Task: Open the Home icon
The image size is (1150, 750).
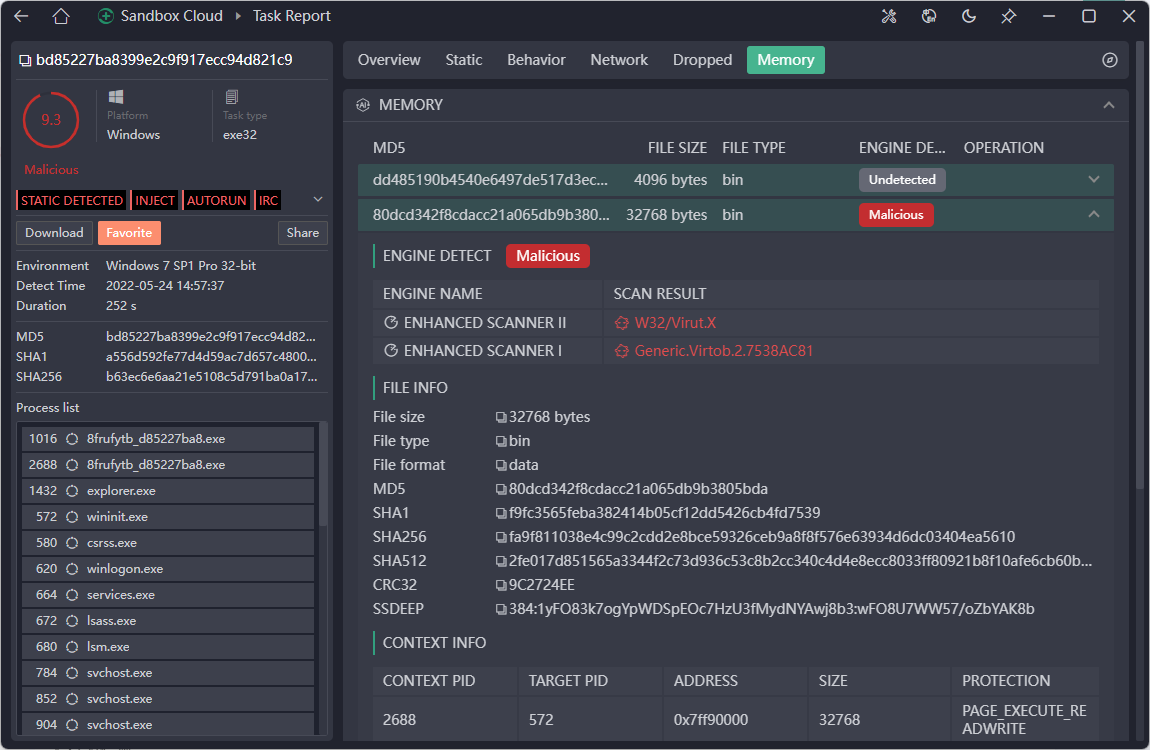Action: (x=61, y=16)
